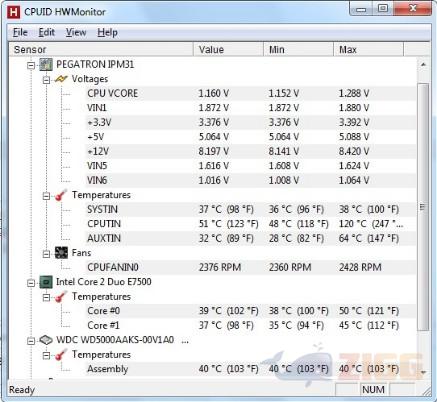437x402 pixels.
Task: Open the View menu
Action: click(76, 32)
